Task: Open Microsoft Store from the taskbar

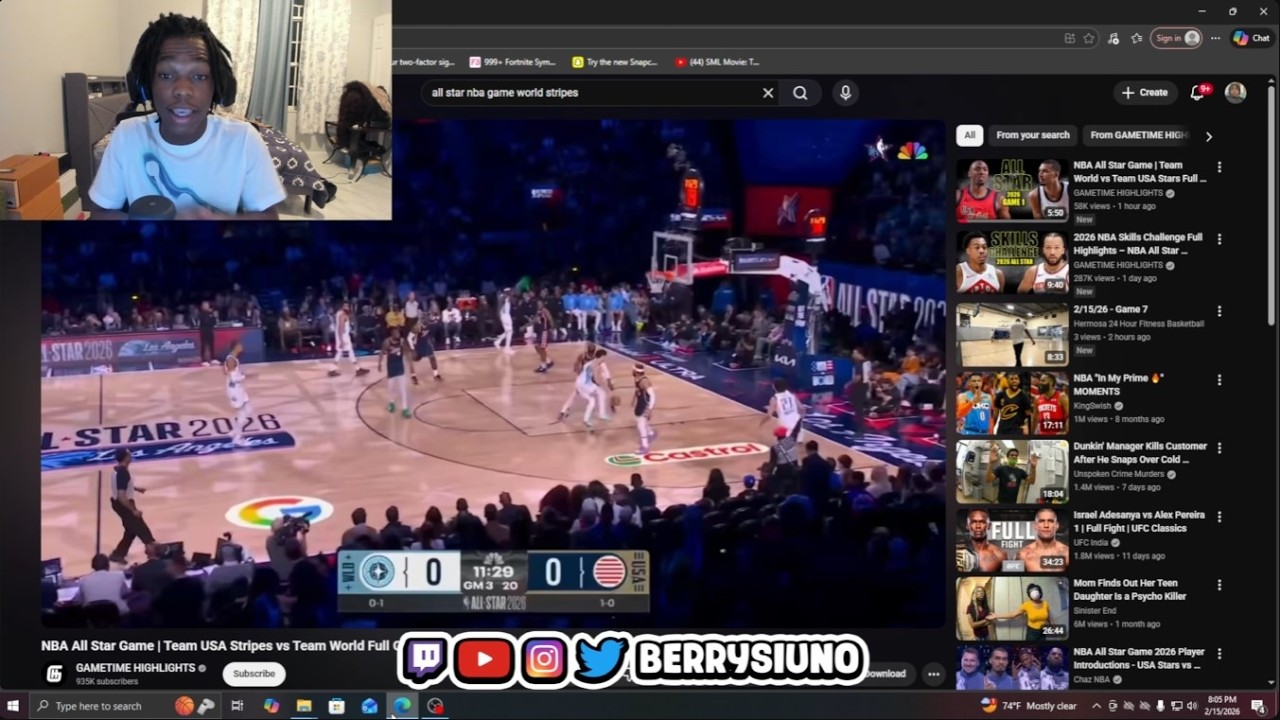Action: [x=337, y=706]
